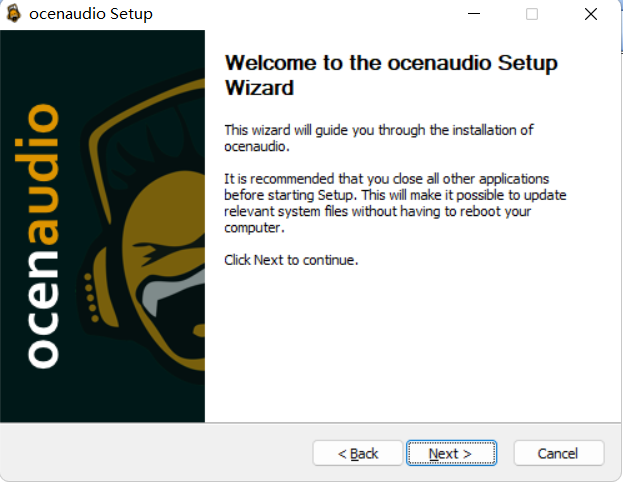Click the "ocenaudio Setup" title bar text
The width and height of the screenshot is (623, 482).
(91, 15)
